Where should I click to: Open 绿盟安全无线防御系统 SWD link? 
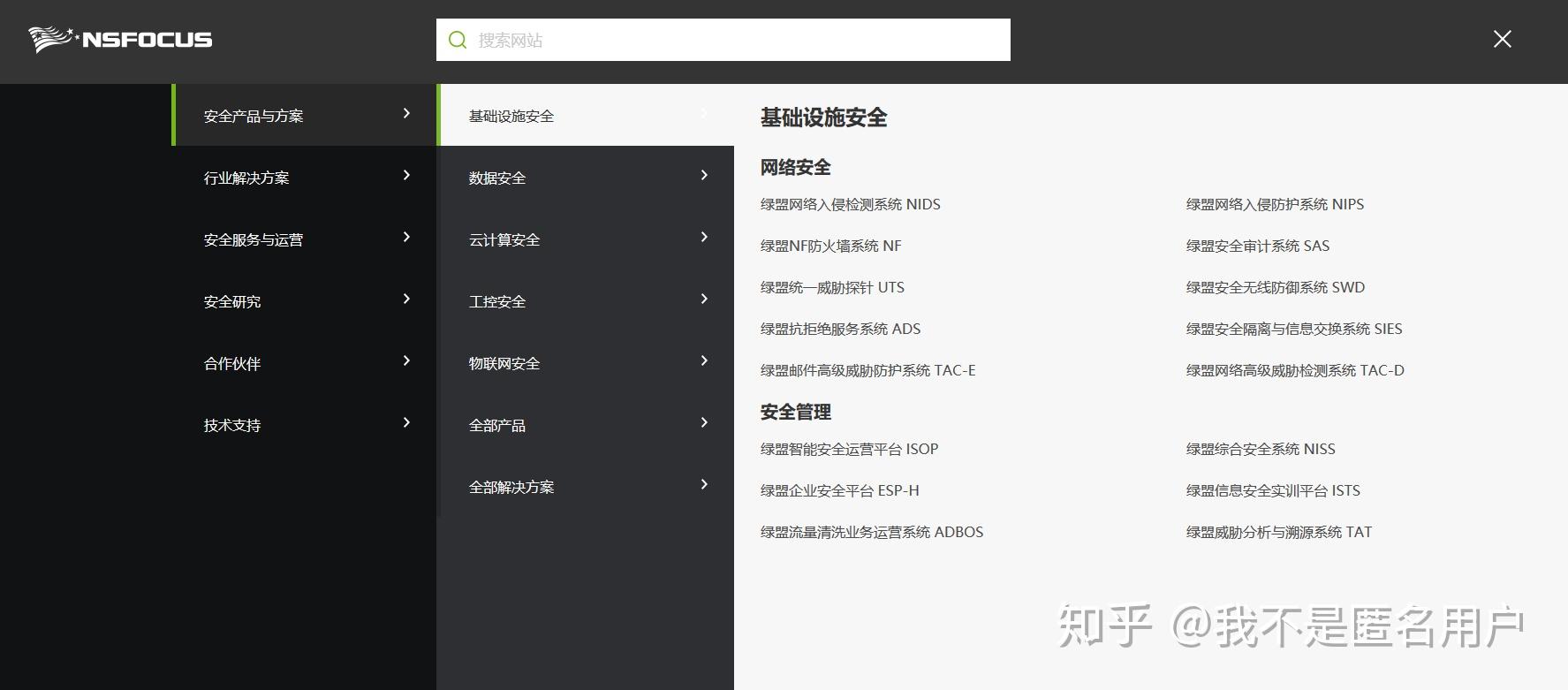pos(1275,287)
